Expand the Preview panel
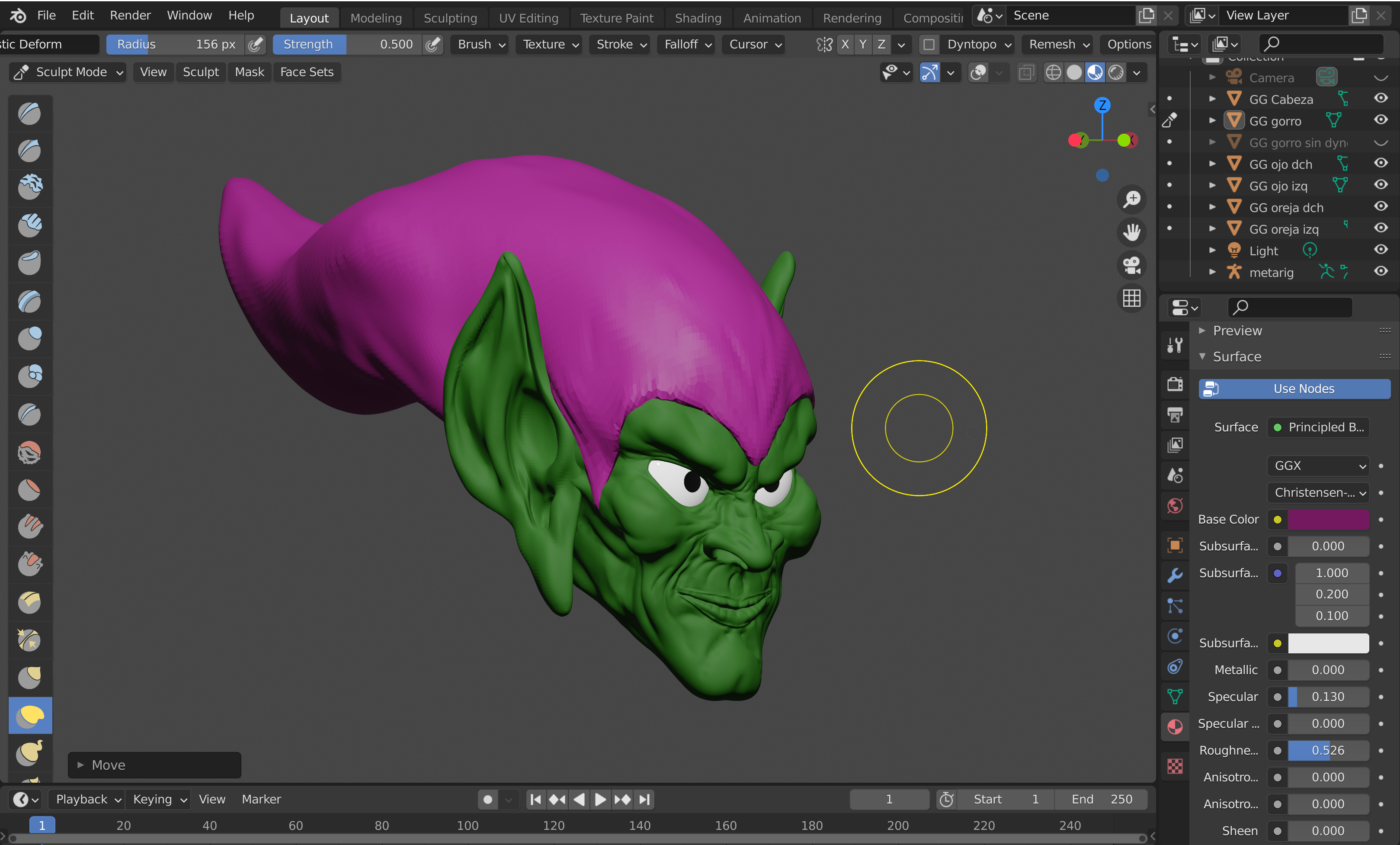Viewport: 1400px width, 845px height. coord(1237,331)
